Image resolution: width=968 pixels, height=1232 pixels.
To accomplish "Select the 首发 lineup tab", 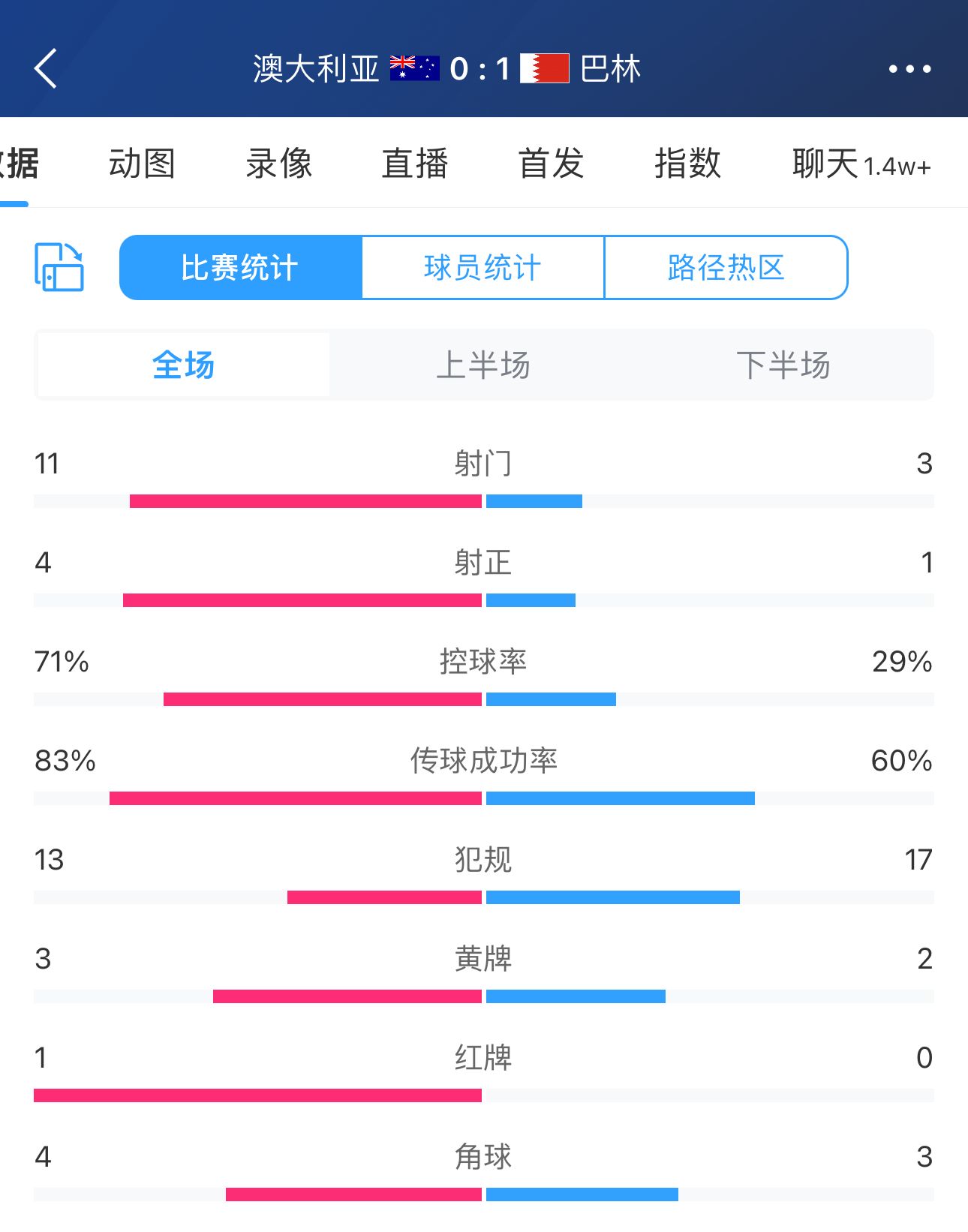I will [551, 164].
